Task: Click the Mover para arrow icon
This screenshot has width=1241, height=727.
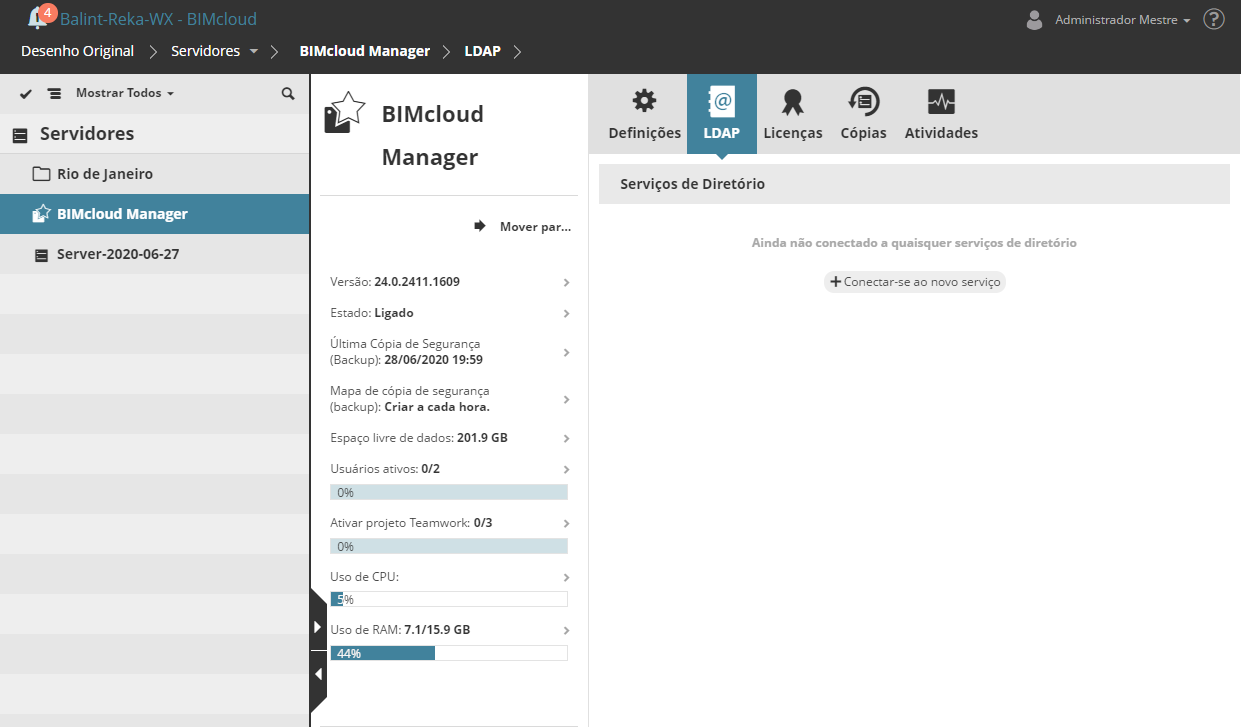Action: tap(480, 227)
